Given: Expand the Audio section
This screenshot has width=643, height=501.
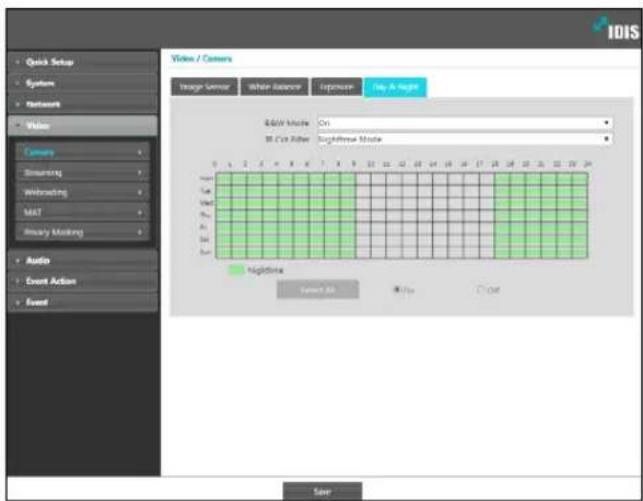Looking at the screenshot, I should pos(82,260).
